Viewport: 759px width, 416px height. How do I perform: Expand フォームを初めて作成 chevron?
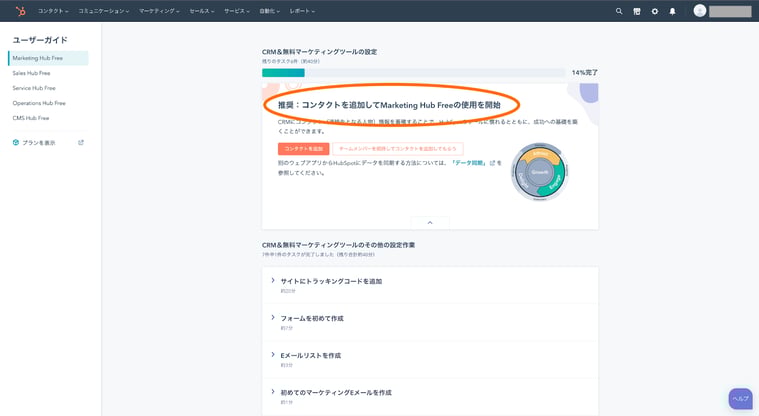[273, 318]
